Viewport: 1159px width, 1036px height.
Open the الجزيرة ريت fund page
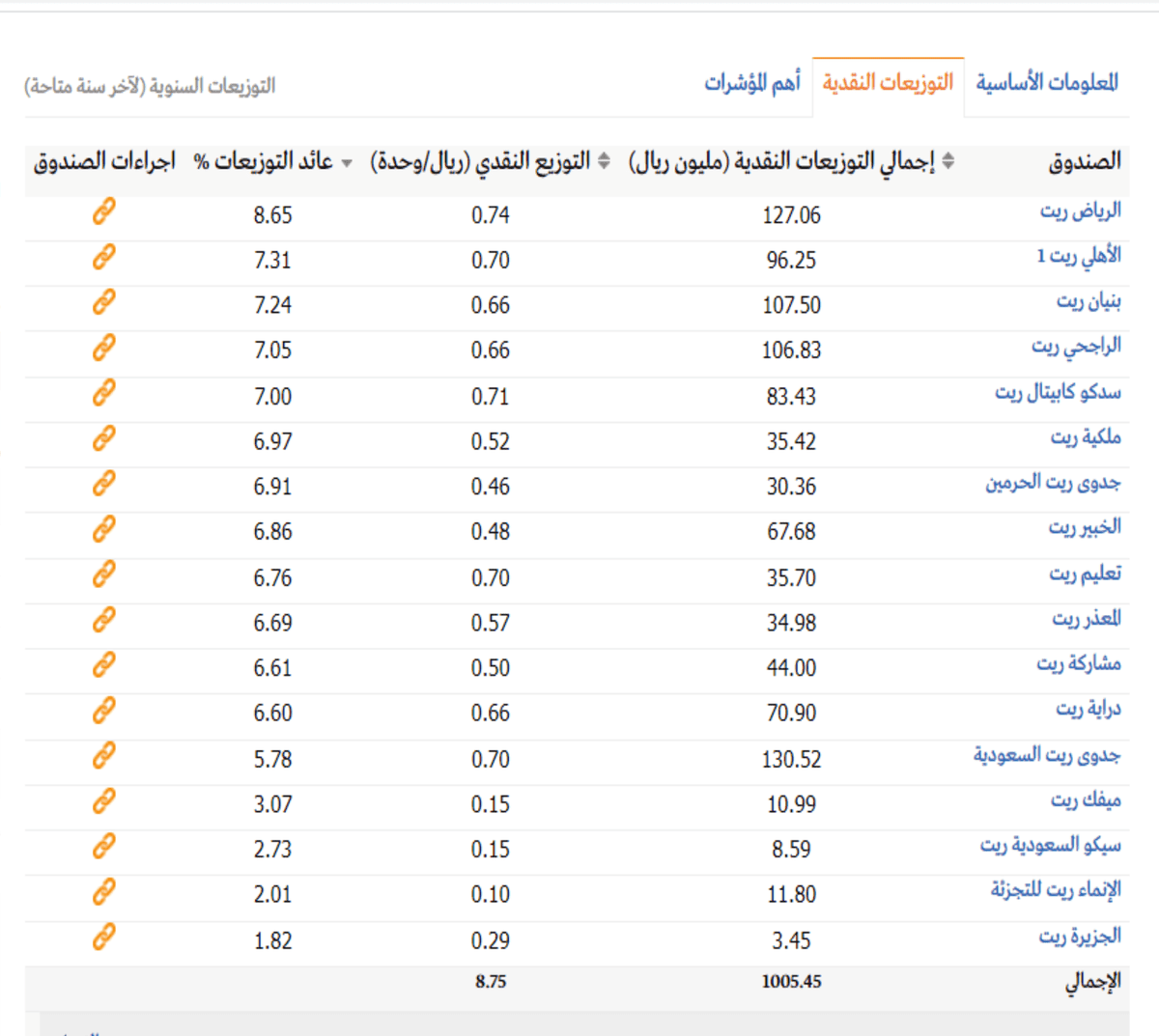coord(1080,938)
